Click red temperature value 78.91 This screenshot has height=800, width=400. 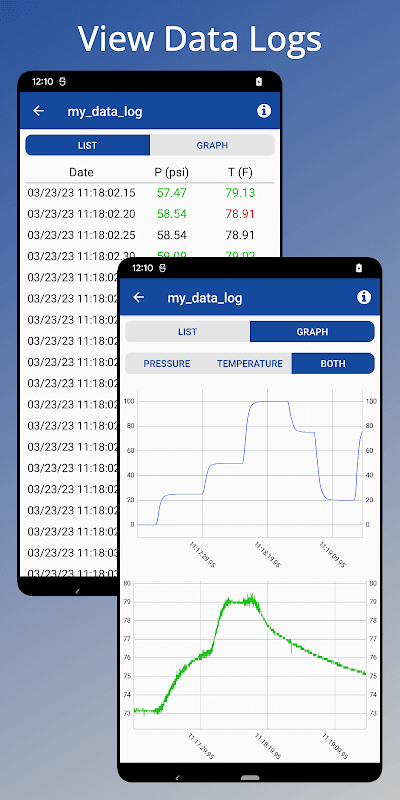[x=240, y=214]
